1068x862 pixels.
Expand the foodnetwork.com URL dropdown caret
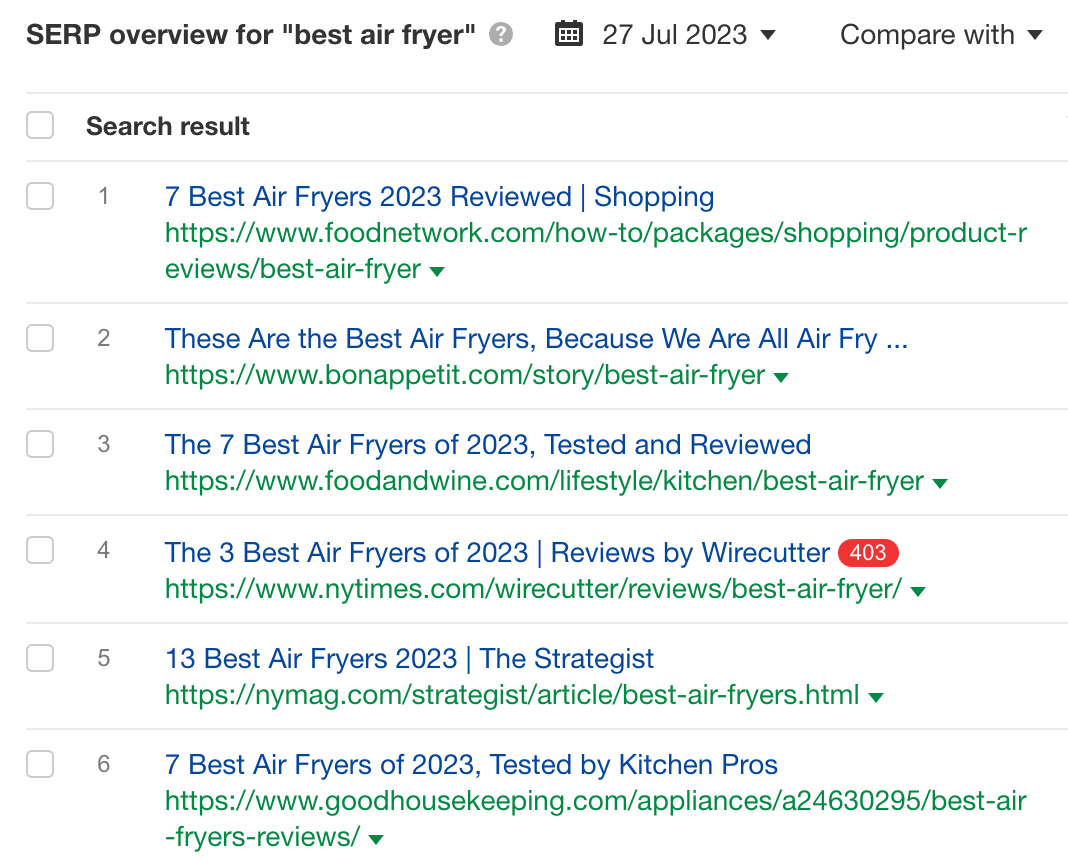coord(437,270)
